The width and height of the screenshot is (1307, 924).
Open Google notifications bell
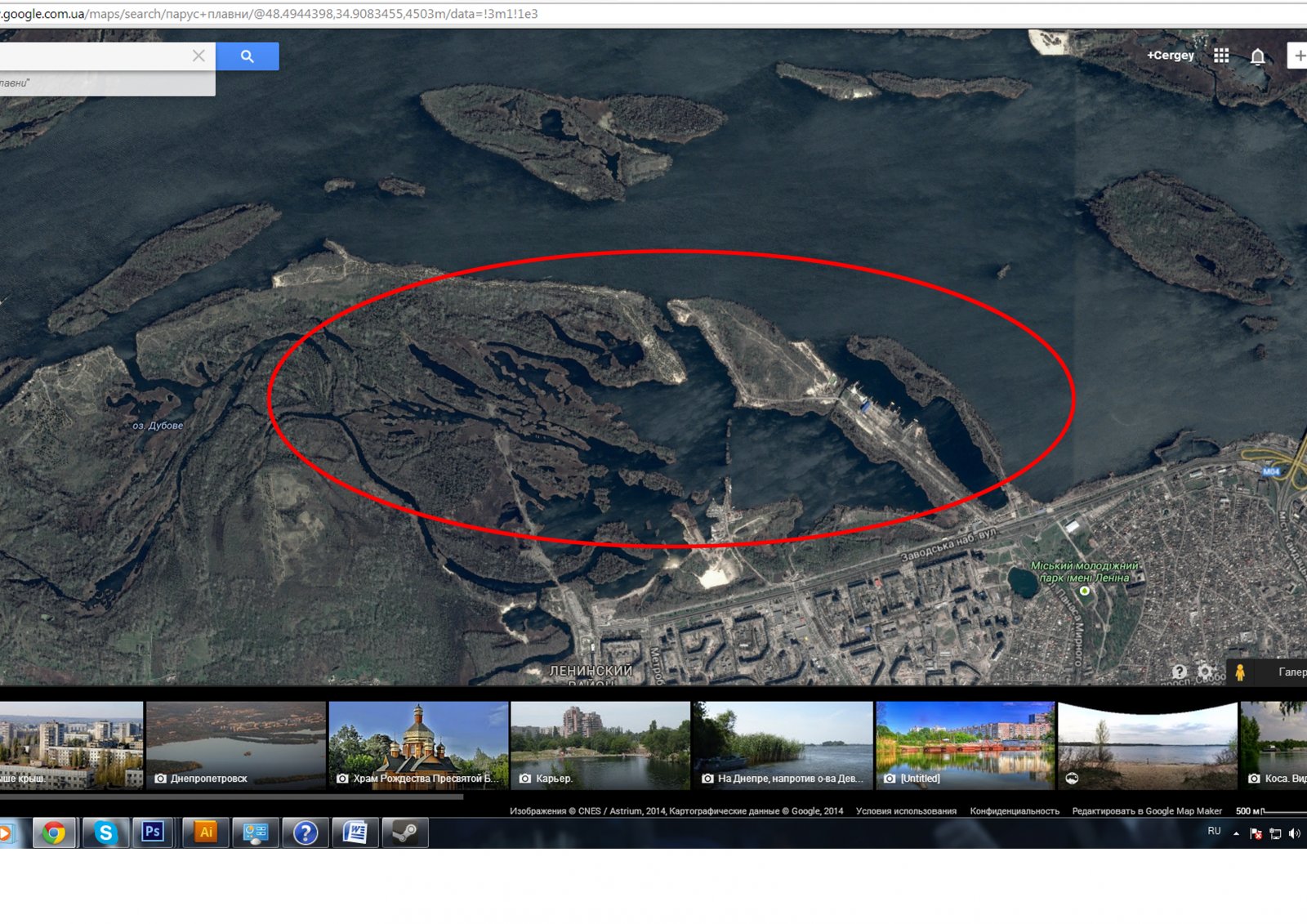click(x=1258, y=56)
